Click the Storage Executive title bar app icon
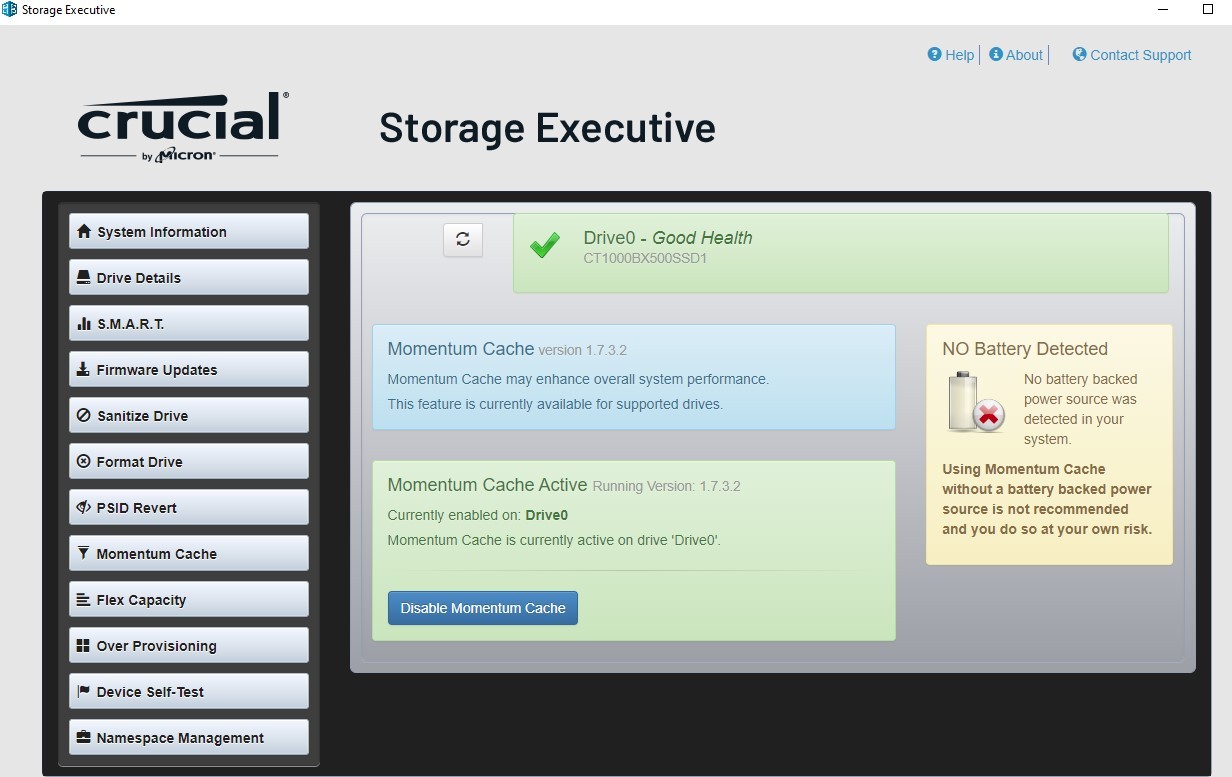Image resolution: width=1232 pixels, height=777 pixels. click(10, 10)
